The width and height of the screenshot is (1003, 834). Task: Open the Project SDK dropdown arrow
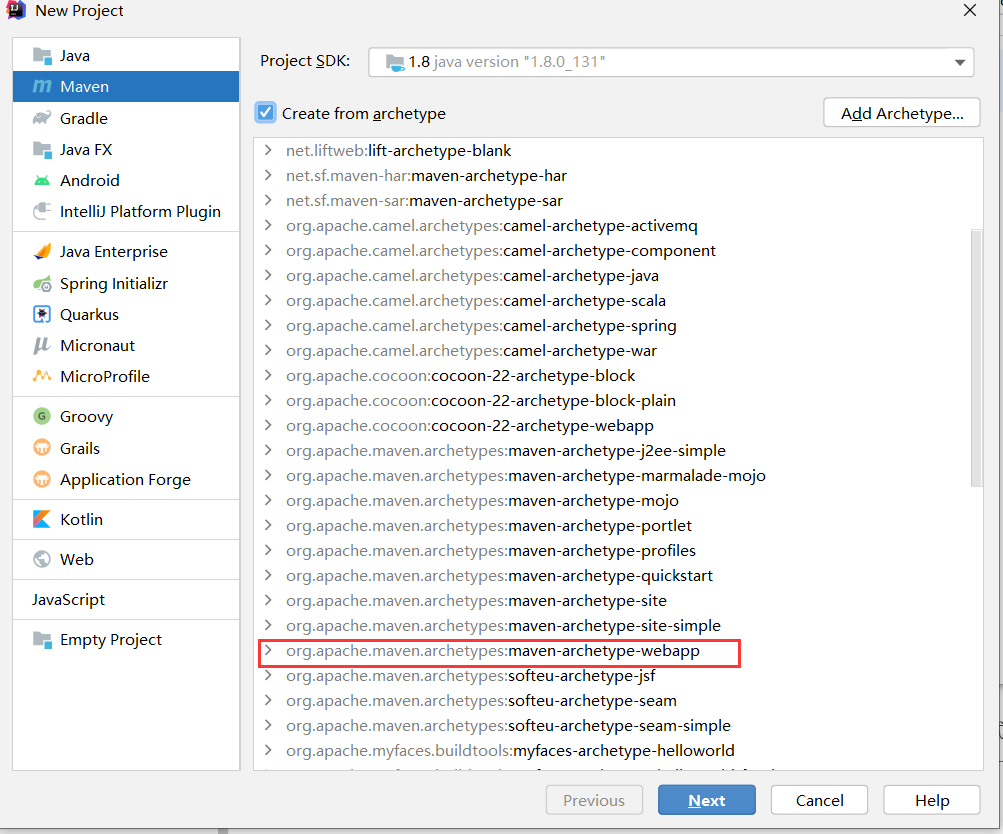point(960,63)
